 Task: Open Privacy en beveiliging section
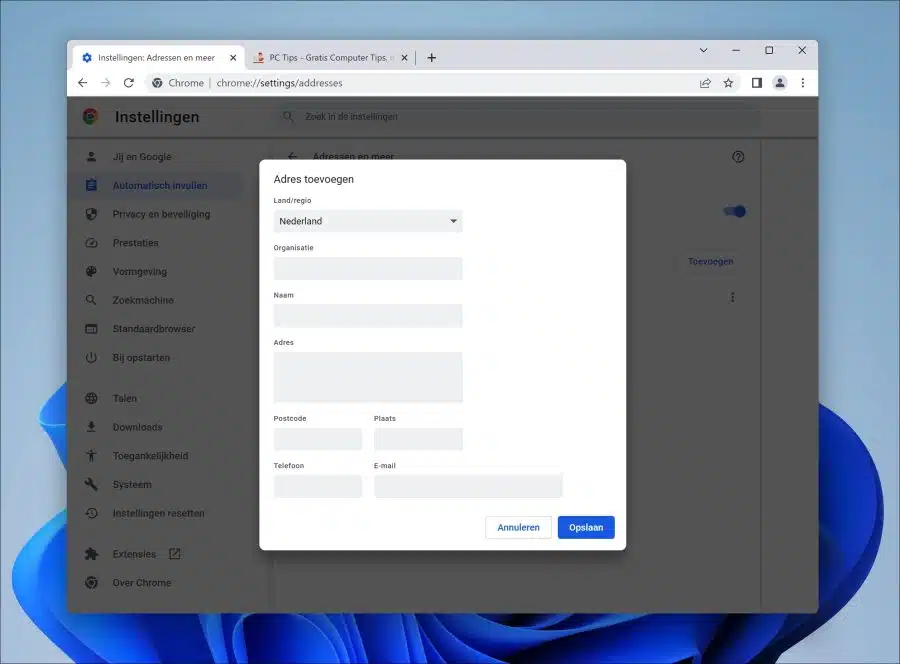[x=161, y=214]
